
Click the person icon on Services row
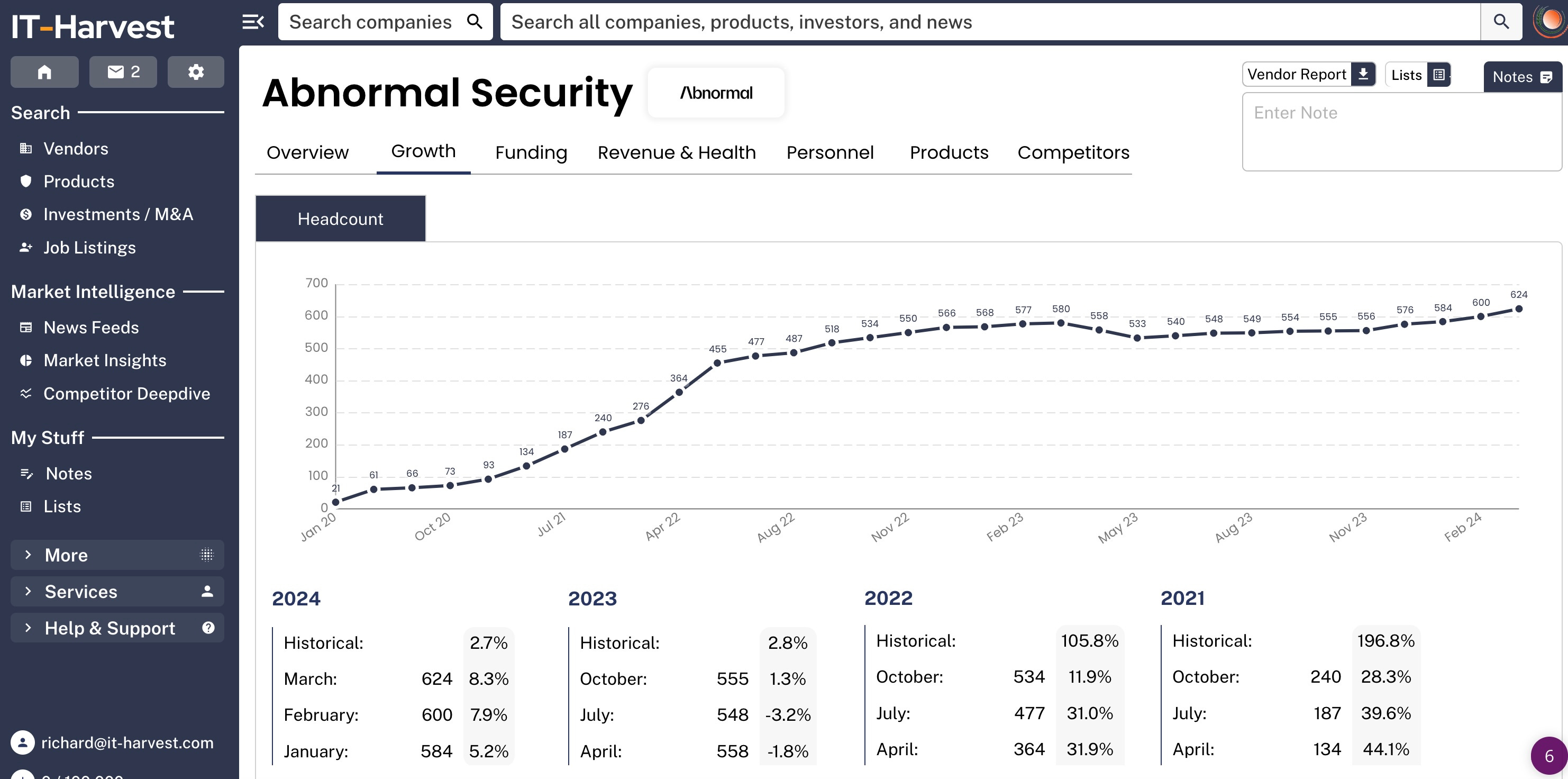coord(207,592)
